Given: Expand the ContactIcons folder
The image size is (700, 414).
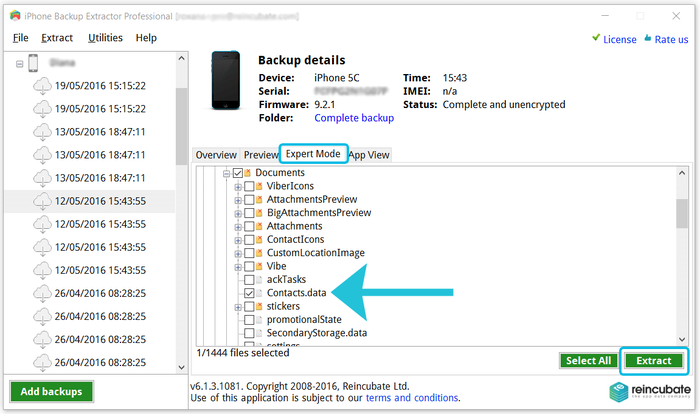Looking at the screenshot, I should [238, 240].
